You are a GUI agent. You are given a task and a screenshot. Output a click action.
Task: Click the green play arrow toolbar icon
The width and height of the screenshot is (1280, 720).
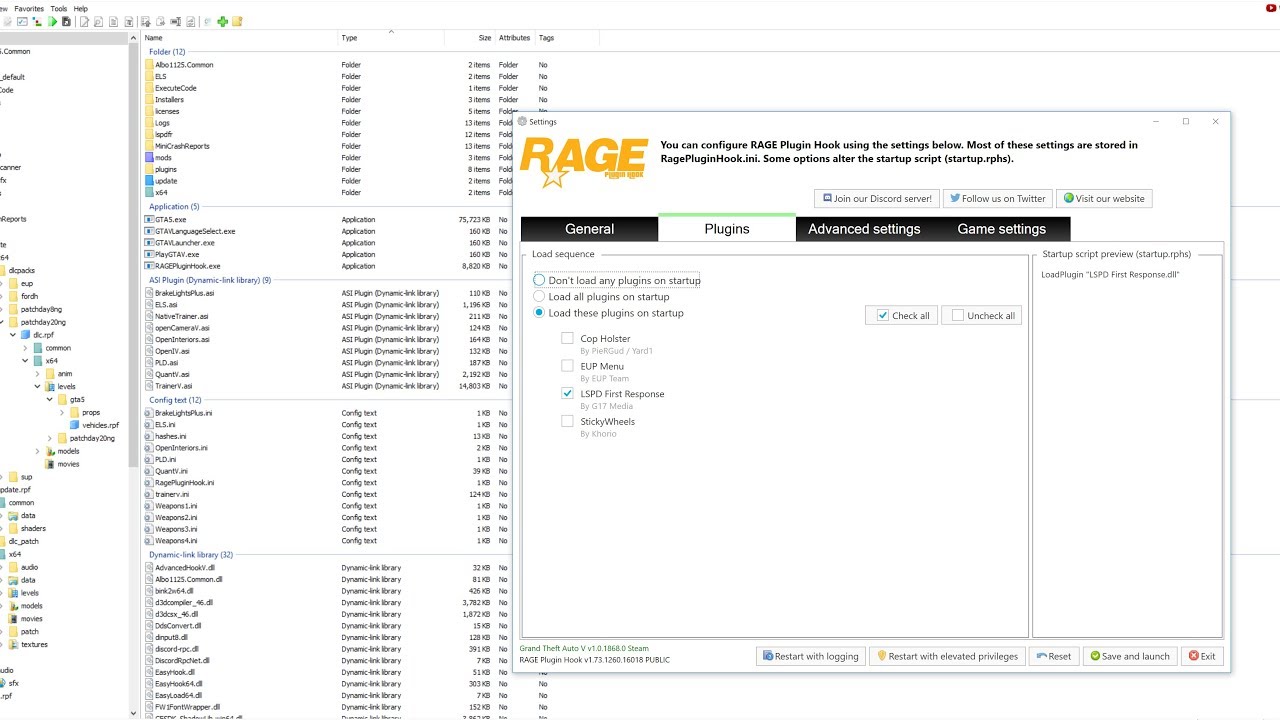[x=53, y=21]
